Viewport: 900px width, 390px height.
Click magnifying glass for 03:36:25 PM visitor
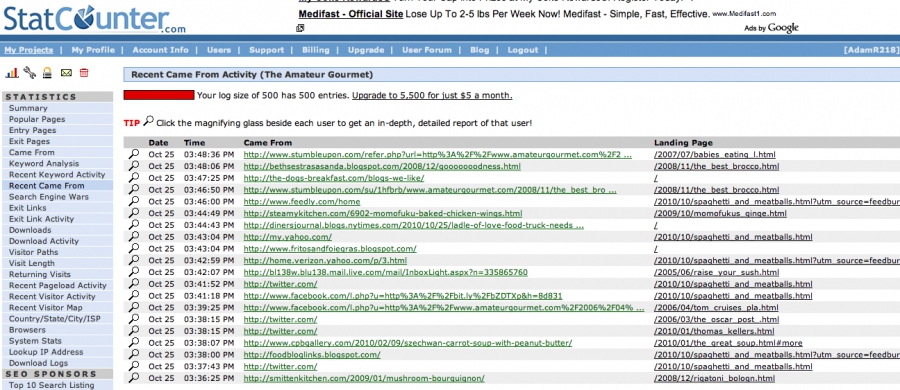click(134, 378)
